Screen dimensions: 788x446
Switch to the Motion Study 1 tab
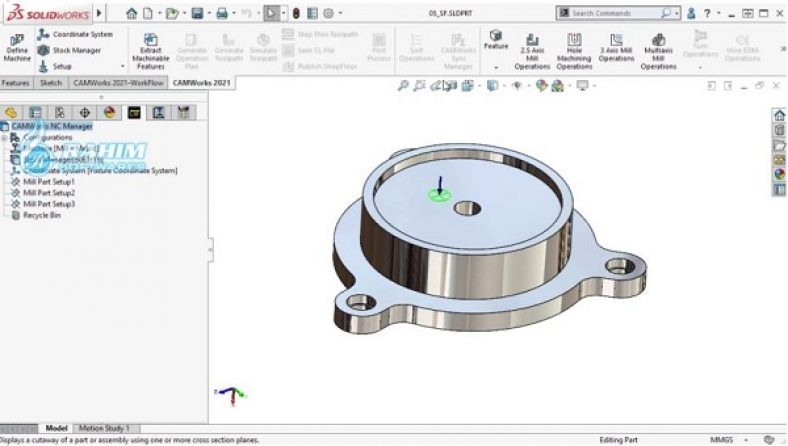[x=104, y=428]
